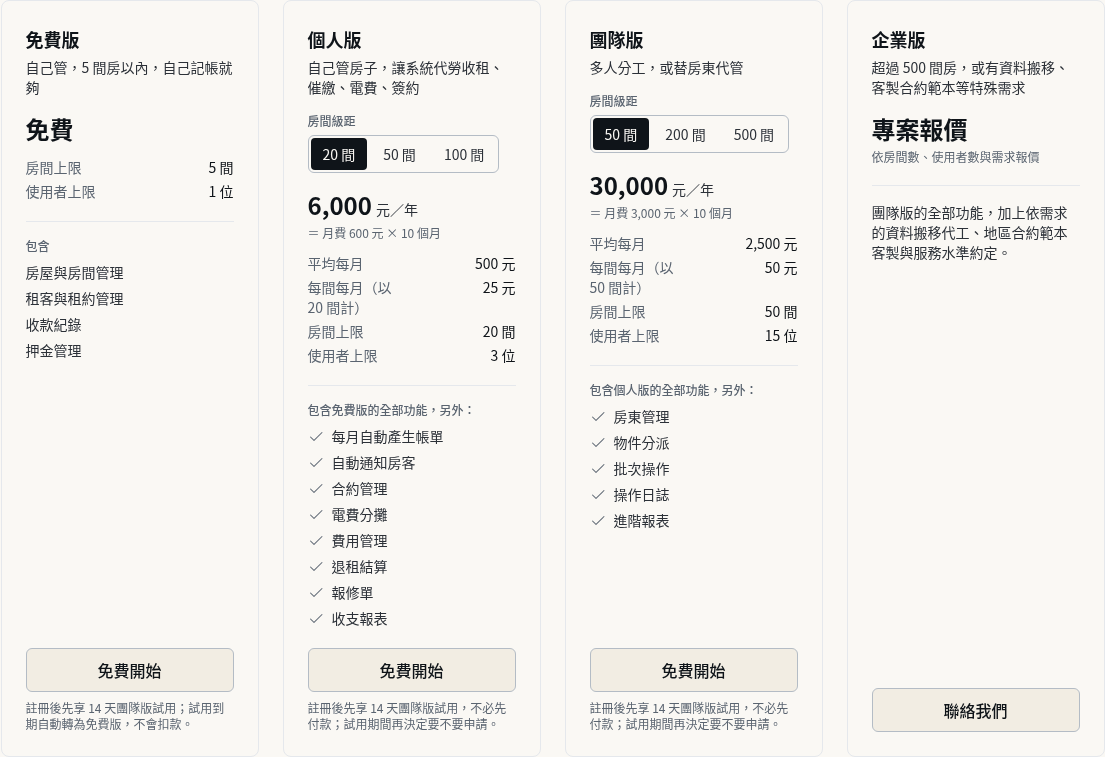The image size is (1105, 757).
Task: Click the 500 元 monthly average value
Action: point(495,264)
